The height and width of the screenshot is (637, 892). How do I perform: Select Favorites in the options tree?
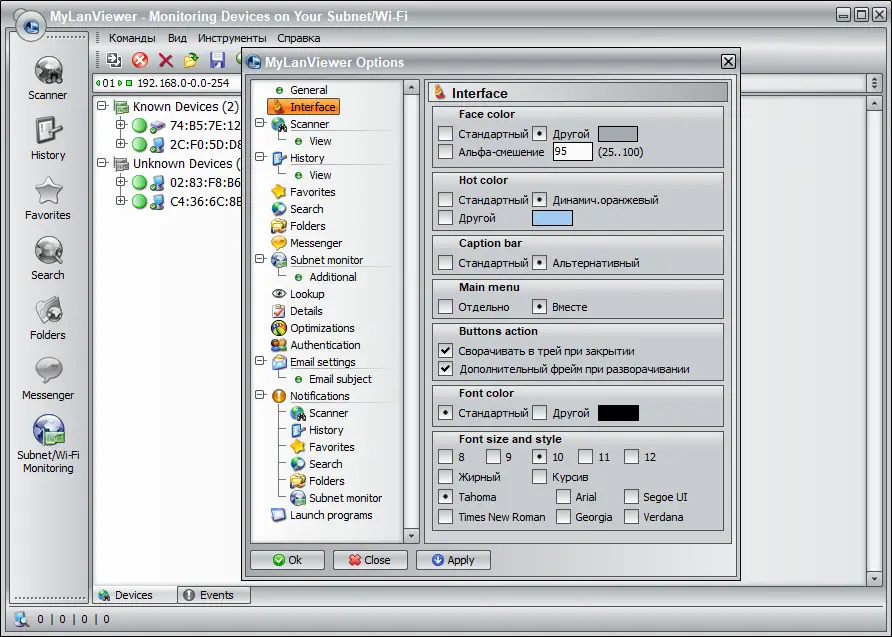coord(312,192)
